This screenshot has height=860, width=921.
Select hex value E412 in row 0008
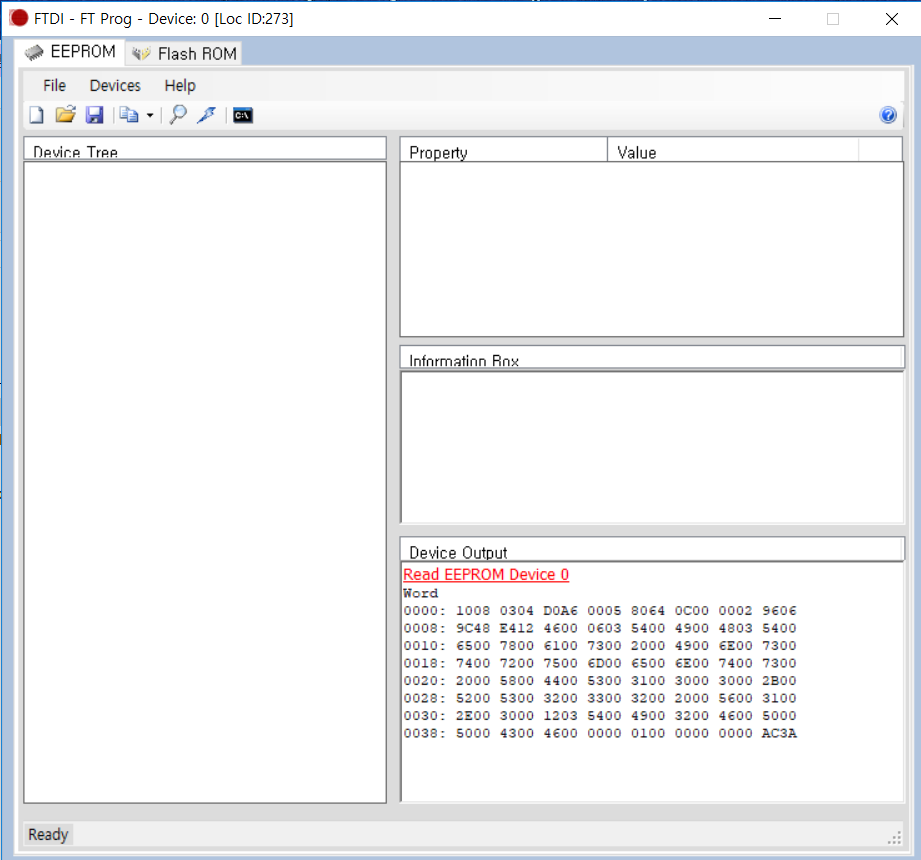tap(516, 629)
